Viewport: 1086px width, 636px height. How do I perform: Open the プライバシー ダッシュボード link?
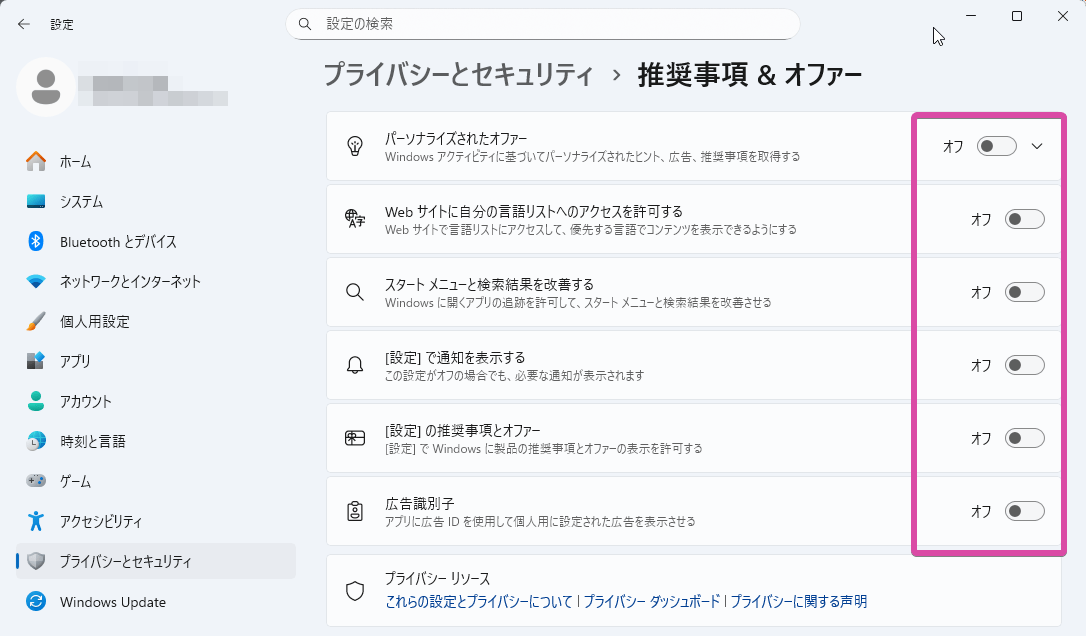(x=651, y=601)
